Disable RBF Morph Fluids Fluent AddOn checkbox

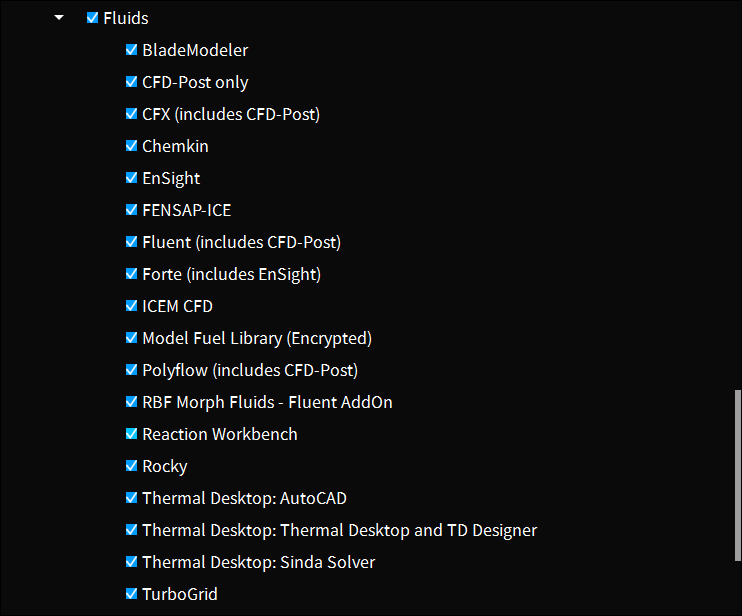(x=131, y=402)
